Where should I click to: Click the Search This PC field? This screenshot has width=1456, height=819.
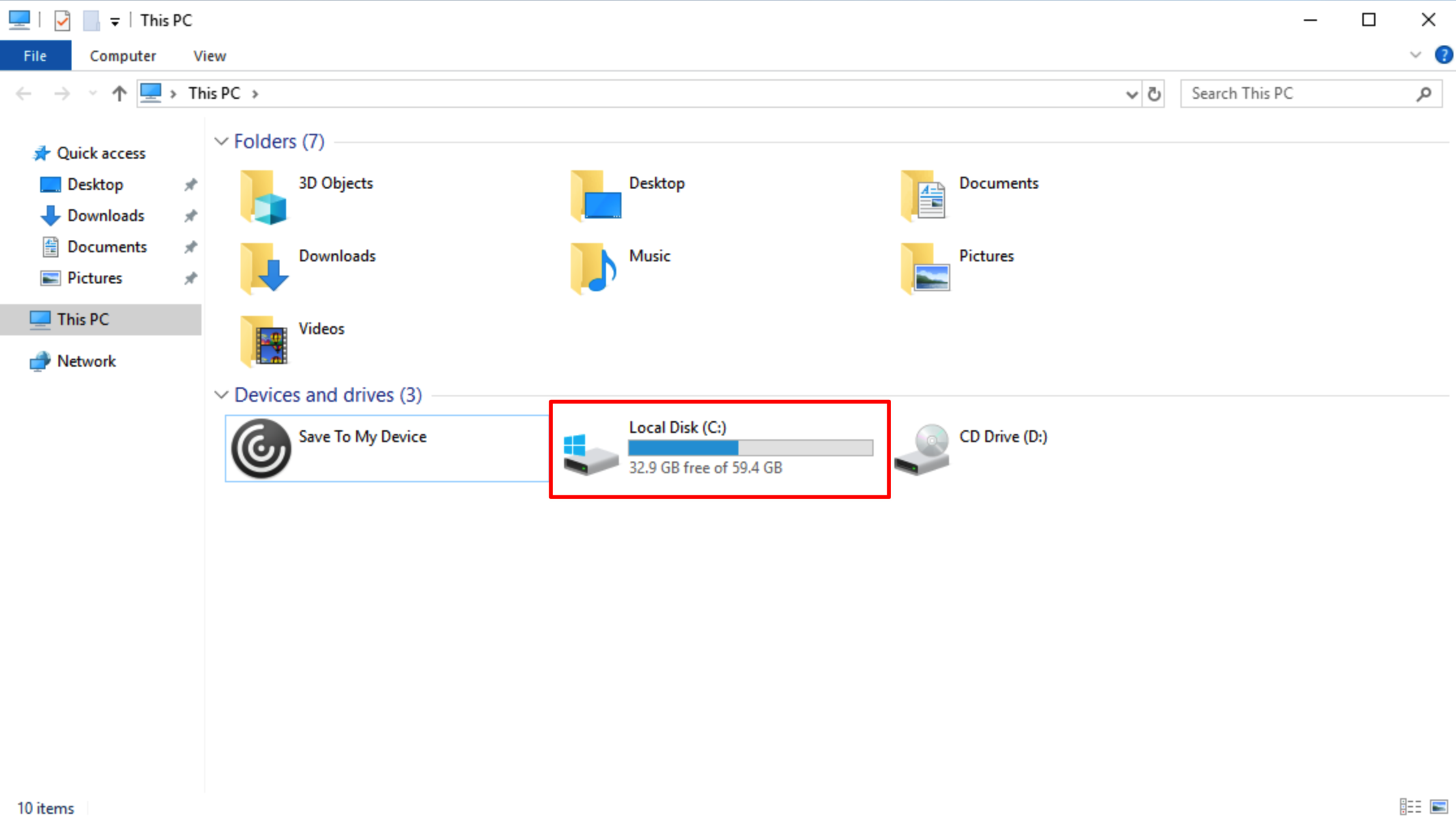click(1297, 94)
